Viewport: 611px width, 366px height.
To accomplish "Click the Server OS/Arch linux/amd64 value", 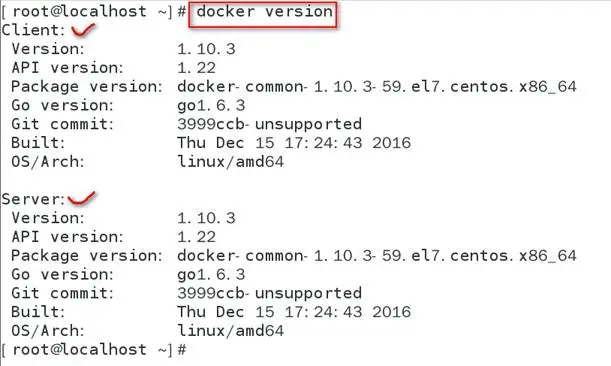I will tap(231, 331).
